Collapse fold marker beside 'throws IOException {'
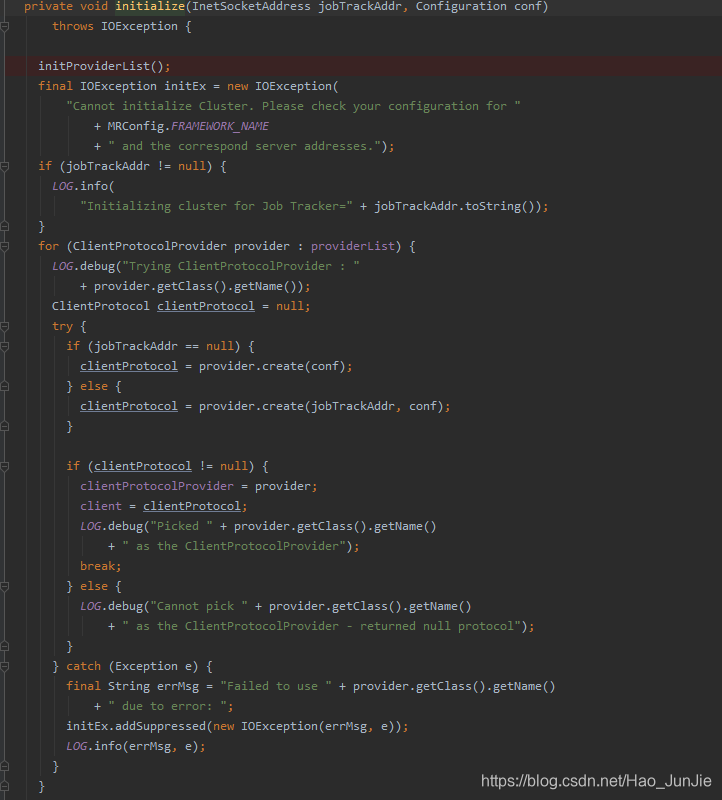This screenshot has height=800, width=722. pyautogui.click(x=5, y=26)
